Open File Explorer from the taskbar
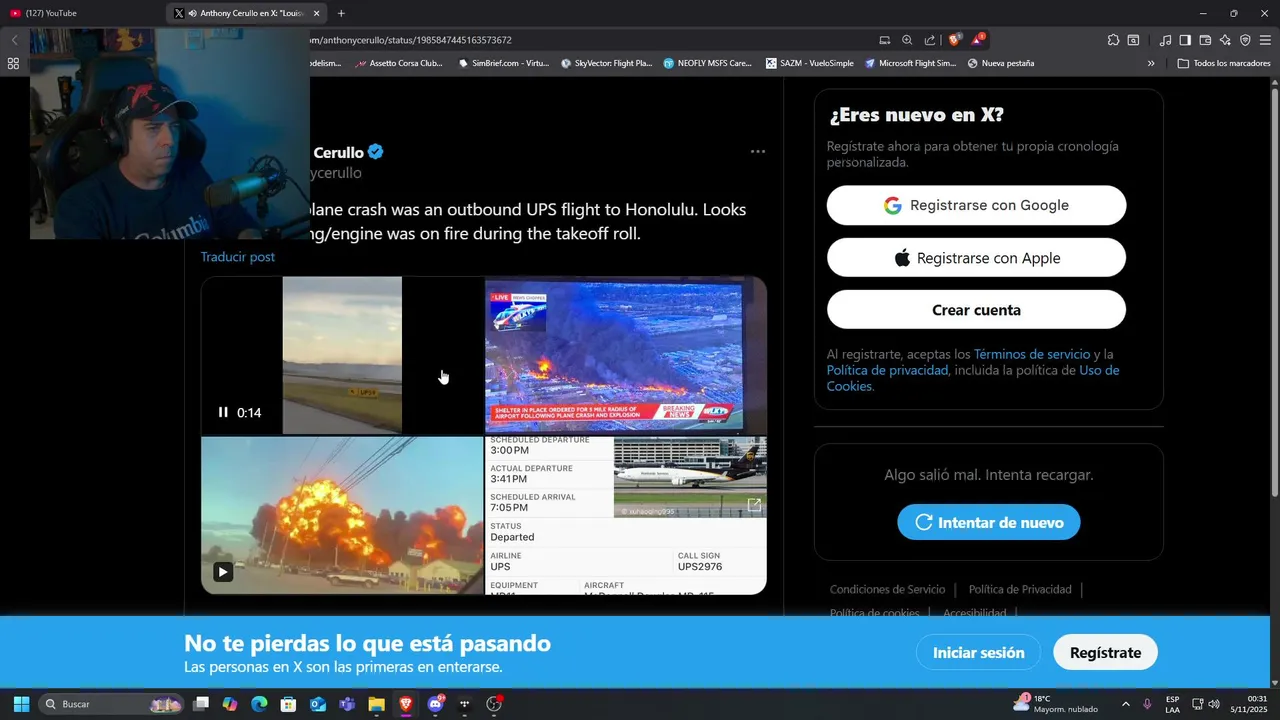Screen dimensions: 1280x720 376,704
